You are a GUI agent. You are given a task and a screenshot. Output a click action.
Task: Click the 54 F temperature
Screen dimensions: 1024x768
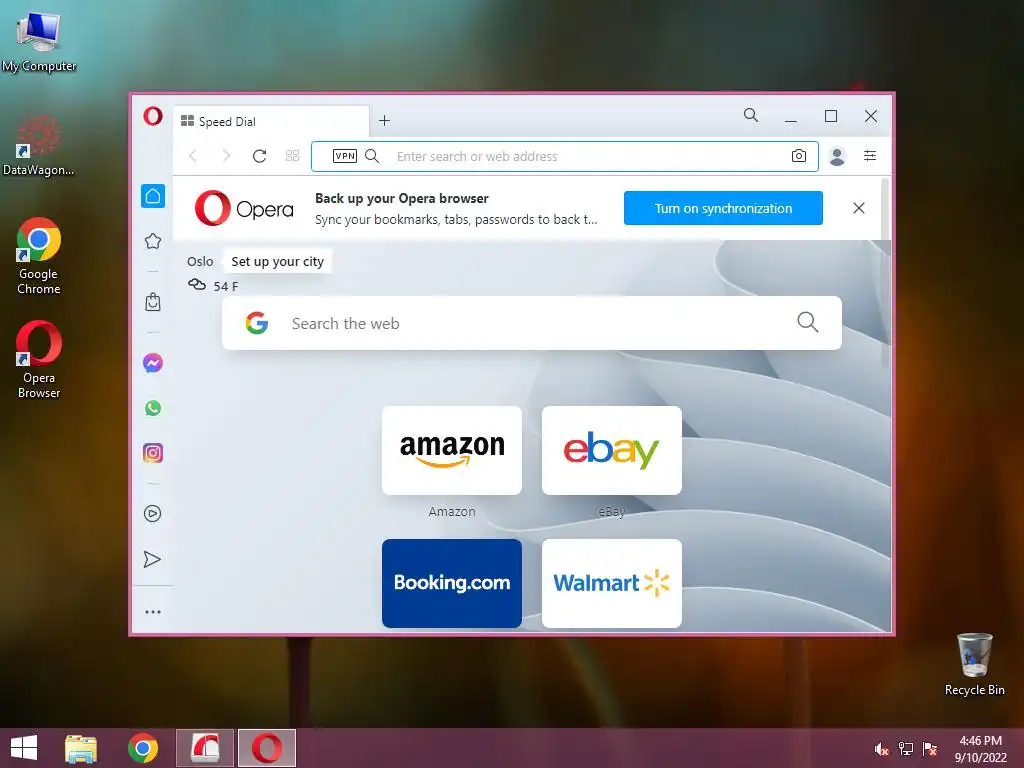tap(225, 286)
